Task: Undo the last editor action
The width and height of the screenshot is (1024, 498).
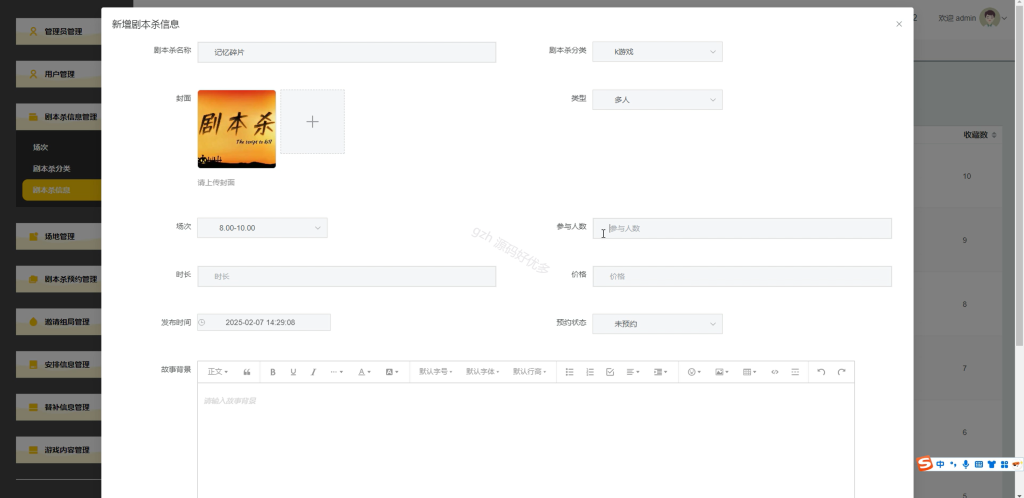Action: point(821,372)
